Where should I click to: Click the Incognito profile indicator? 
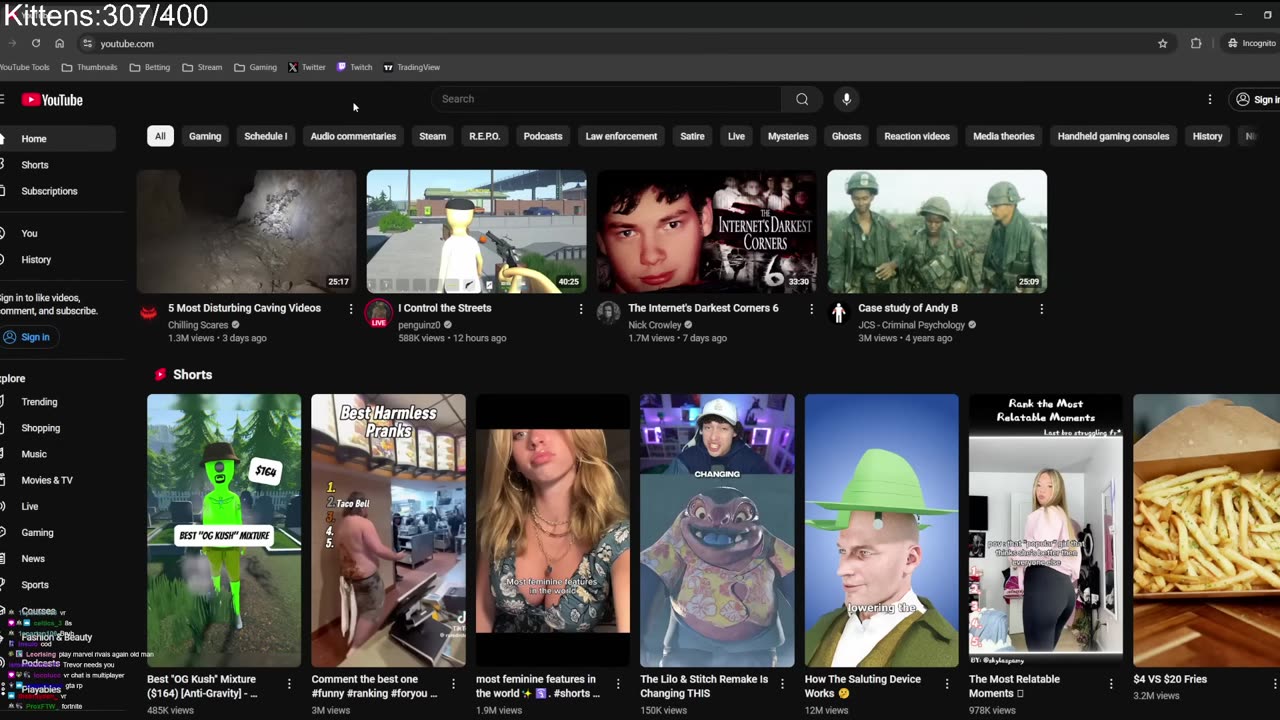point(1252,44)
